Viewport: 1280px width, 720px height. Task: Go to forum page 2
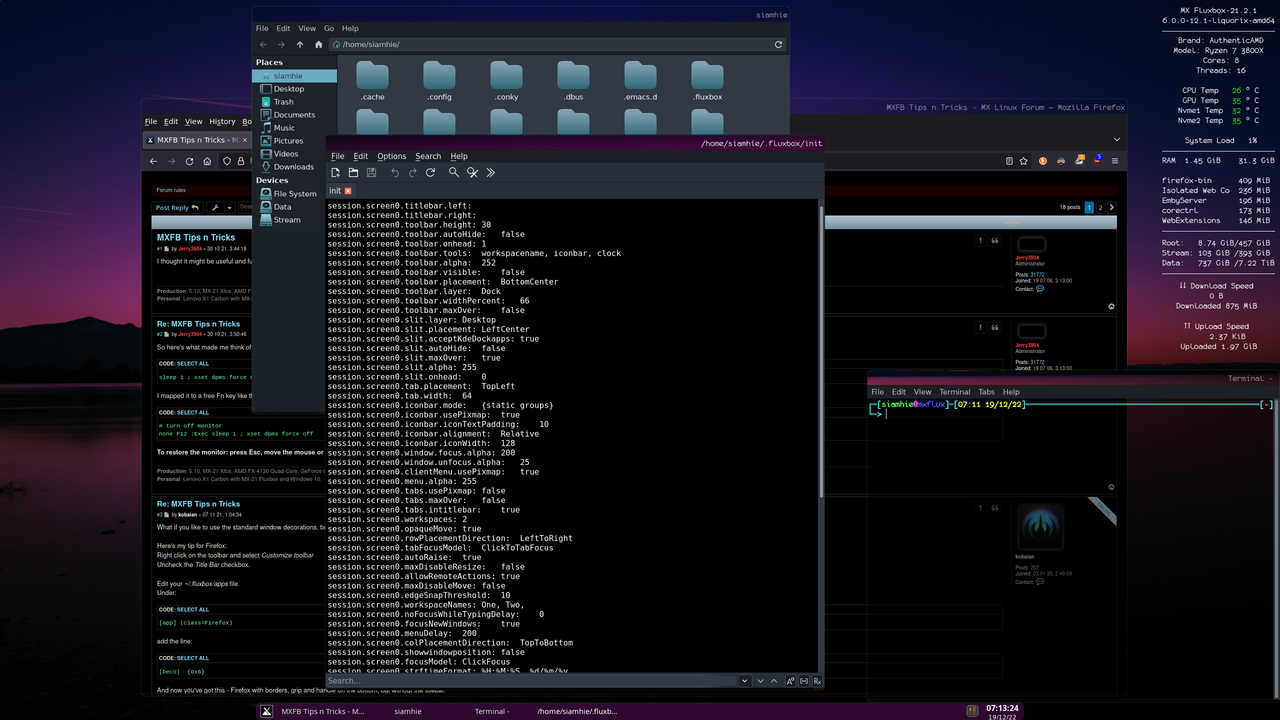point(1100,208)
